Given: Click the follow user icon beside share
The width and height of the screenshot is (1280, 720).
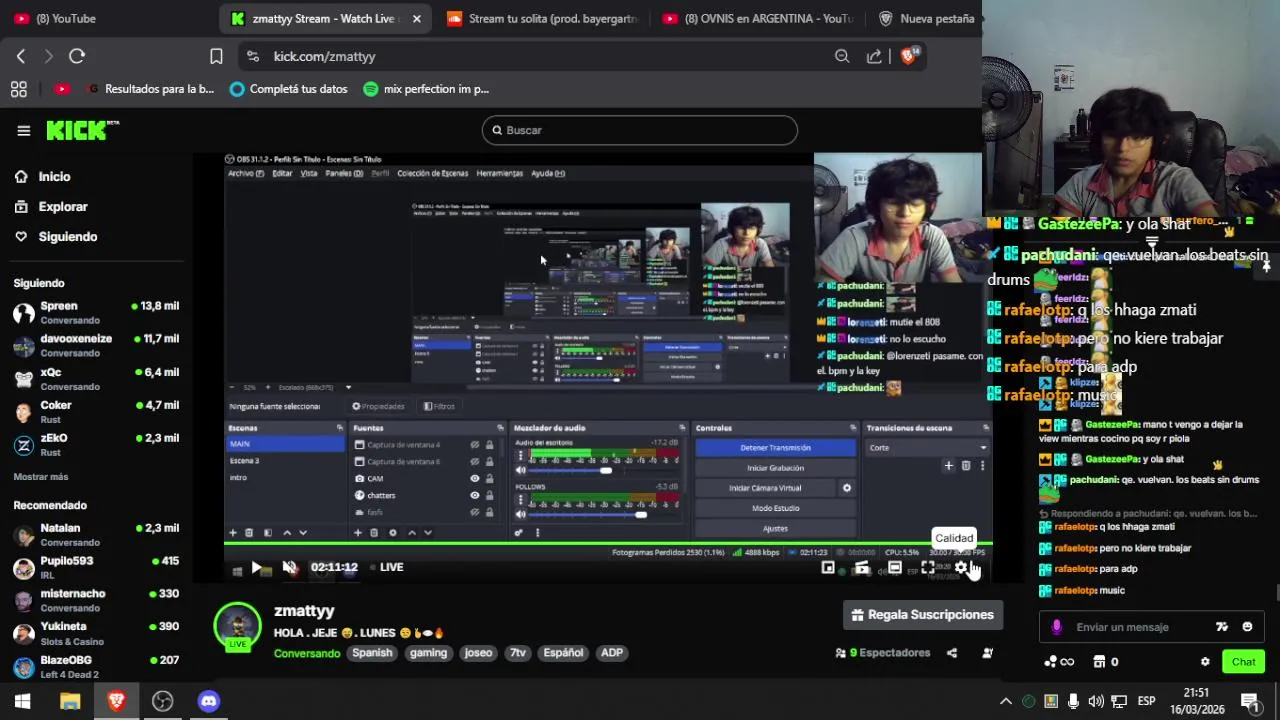Looking at the screenshot, I should pyautogui.click(x=987, y=653).
